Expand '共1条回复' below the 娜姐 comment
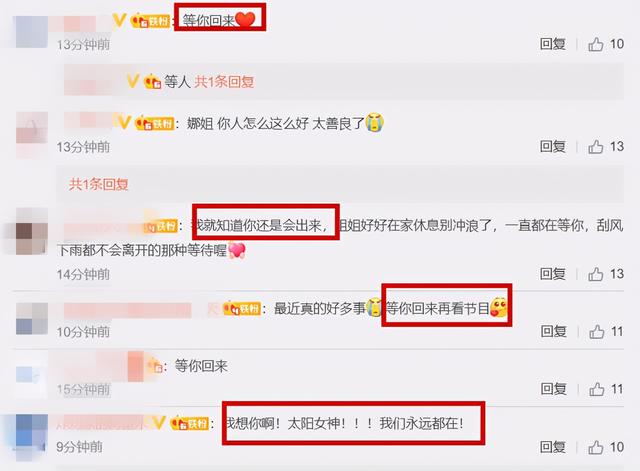 tap(98, 184)
